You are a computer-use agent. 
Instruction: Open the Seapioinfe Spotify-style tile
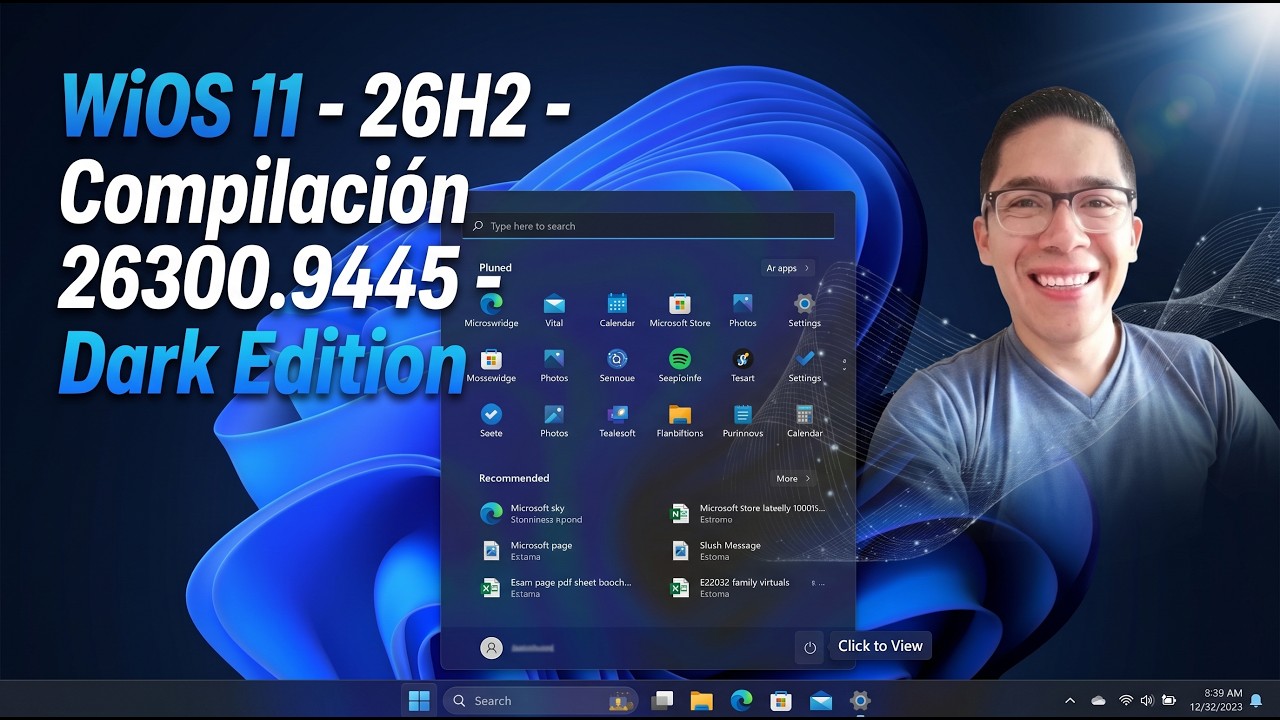click(x=680, y=365)
